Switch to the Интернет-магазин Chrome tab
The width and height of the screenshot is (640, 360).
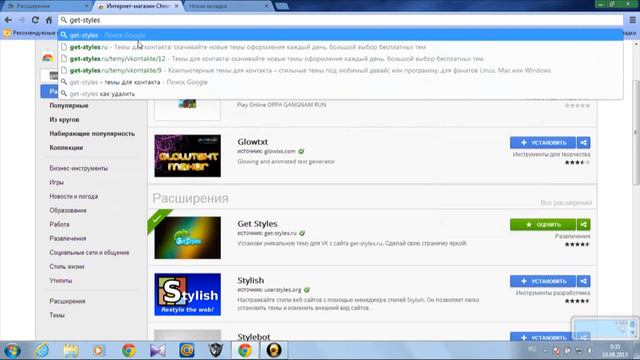tap(137, 6)
